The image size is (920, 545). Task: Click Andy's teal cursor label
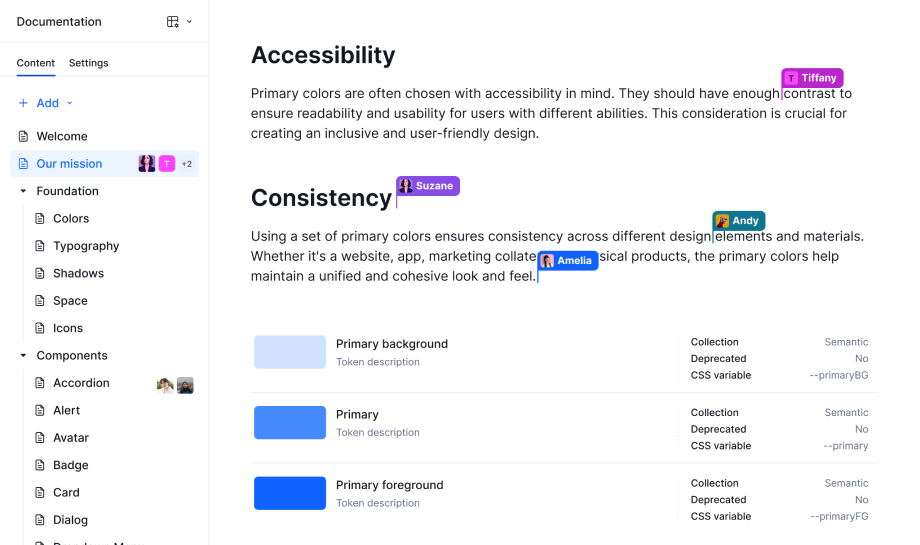[739, 221]
